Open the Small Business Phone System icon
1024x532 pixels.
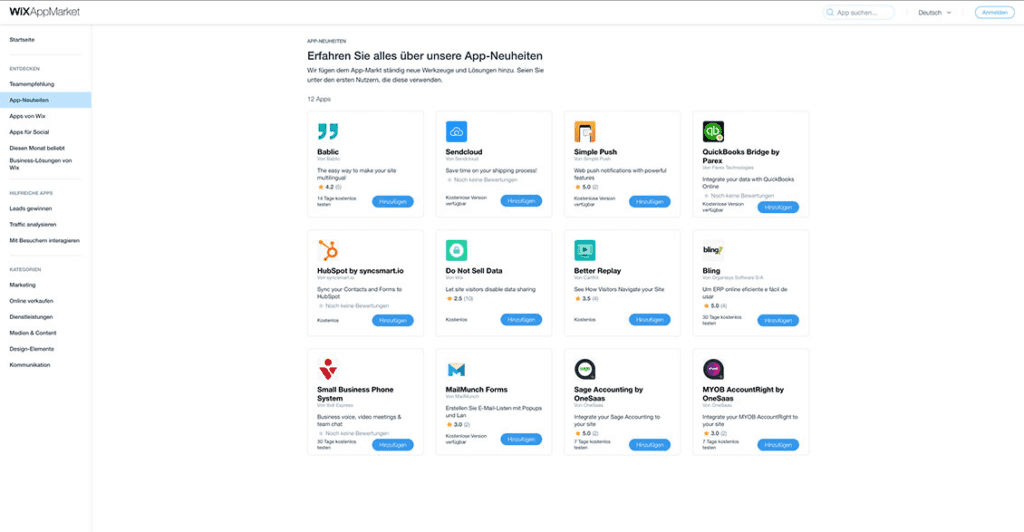tap(328, 369)
